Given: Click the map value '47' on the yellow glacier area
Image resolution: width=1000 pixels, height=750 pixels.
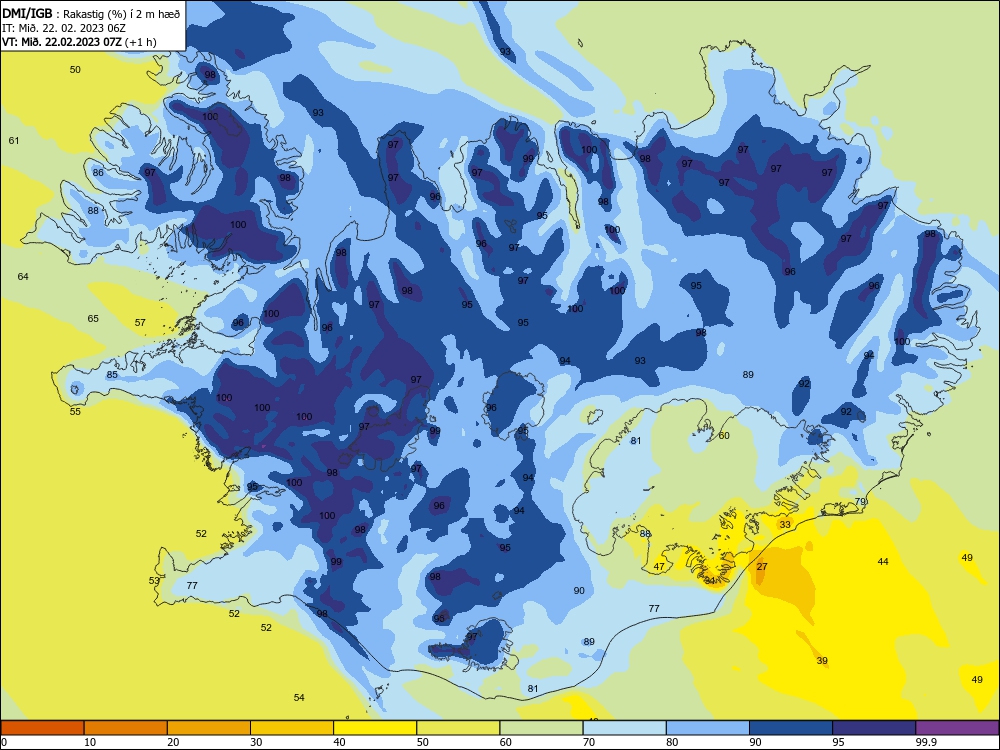Looking at the screenshot, I should (659, 566).
